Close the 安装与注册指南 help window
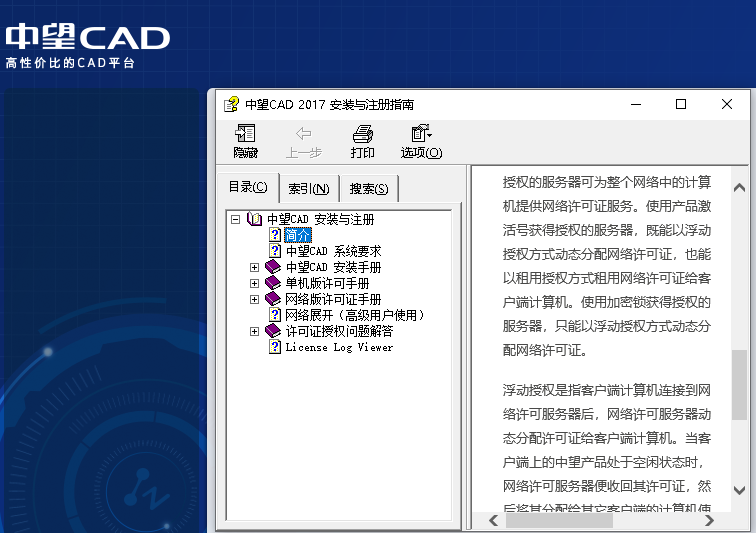The width and height of the screenshot is (756, 533). [x=727, y=104]
